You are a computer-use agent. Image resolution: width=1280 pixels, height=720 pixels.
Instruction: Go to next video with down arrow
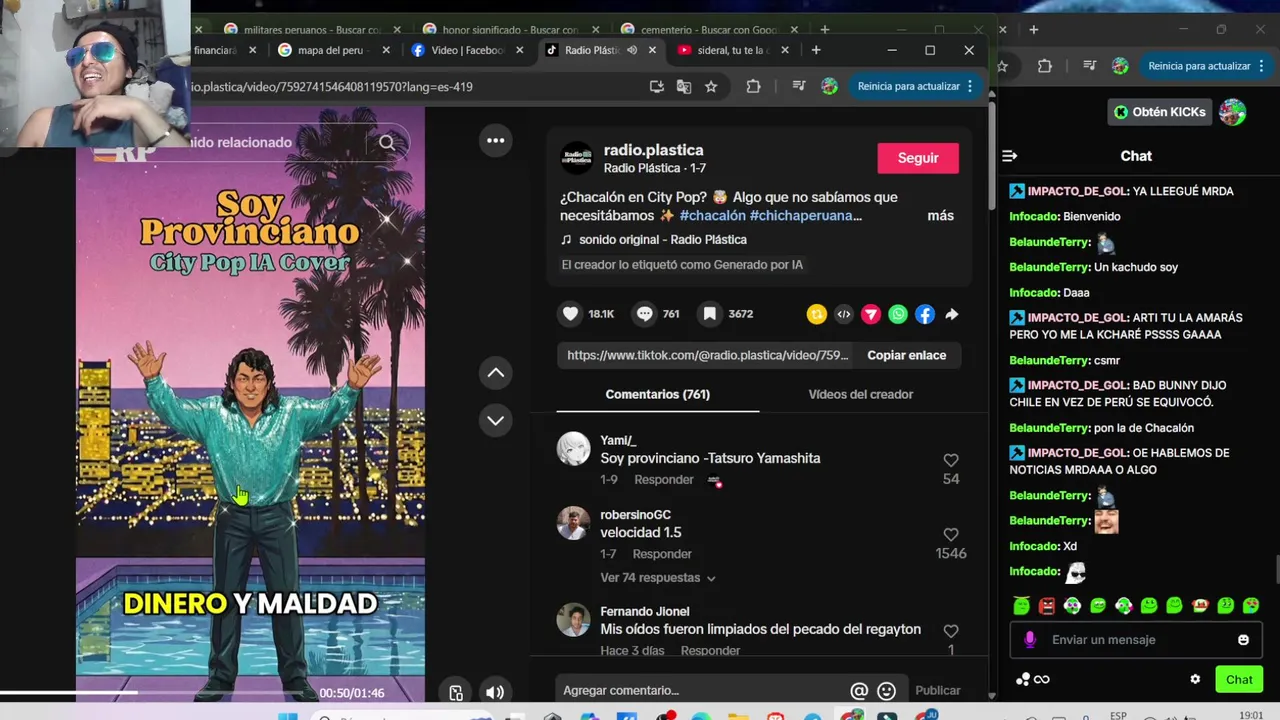point(495,420)
